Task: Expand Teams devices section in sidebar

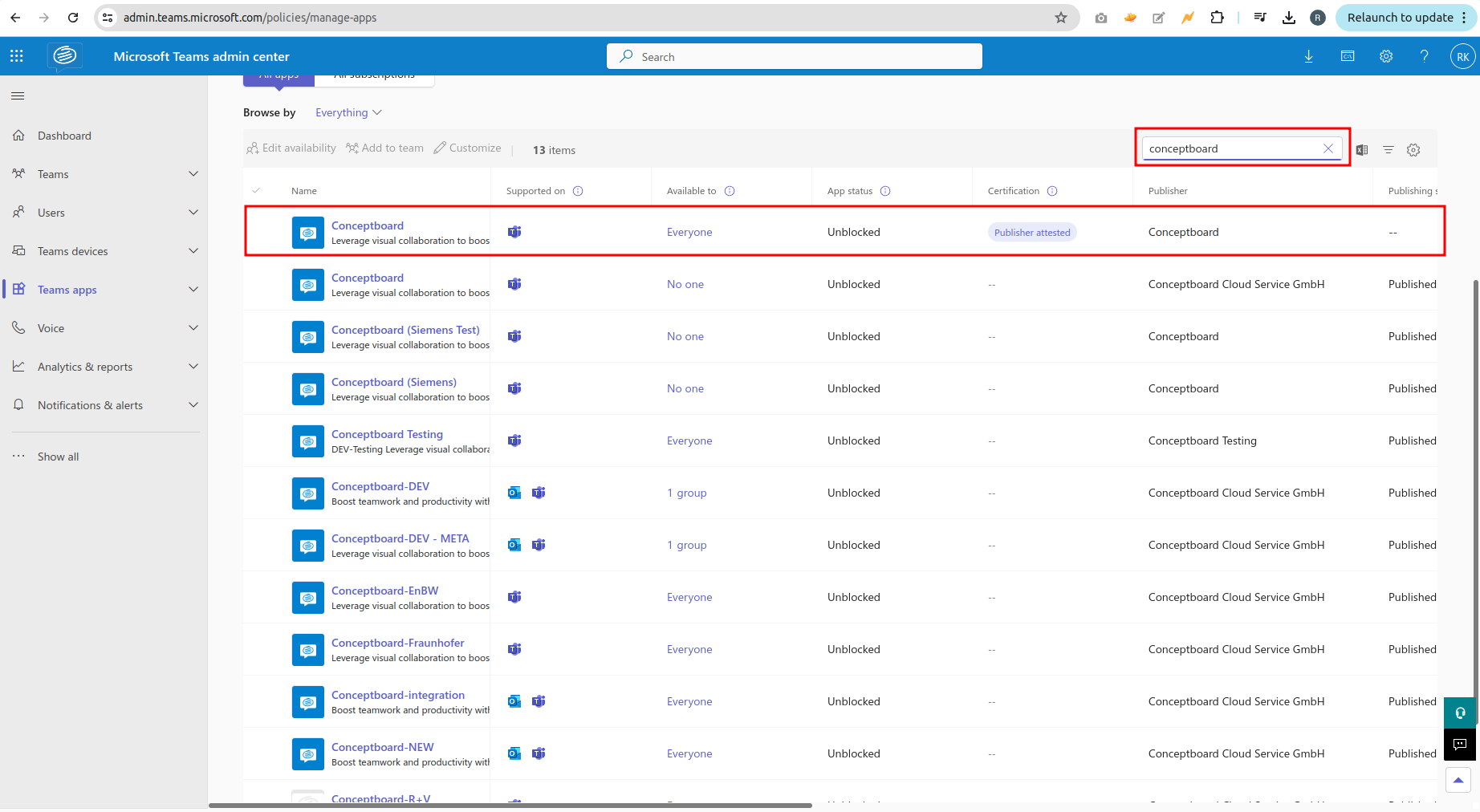Action: click(x=193, y=251)
